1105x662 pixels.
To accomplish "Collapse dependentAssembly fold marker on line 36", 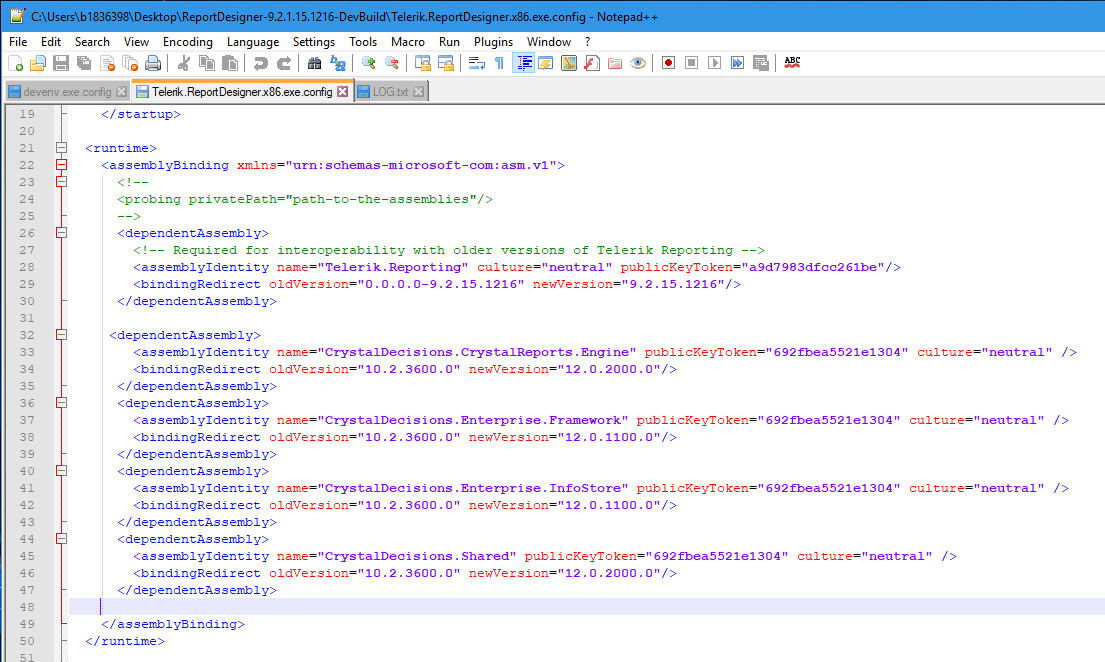I will 61,403.
